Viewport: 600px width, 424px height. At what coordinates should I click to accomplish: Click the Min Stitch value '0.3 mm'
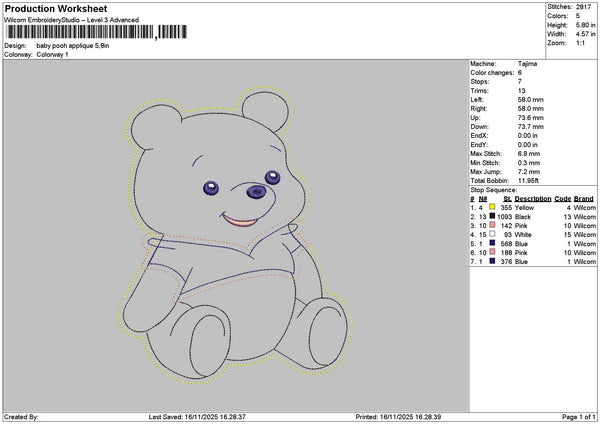[x=529, y=163]
